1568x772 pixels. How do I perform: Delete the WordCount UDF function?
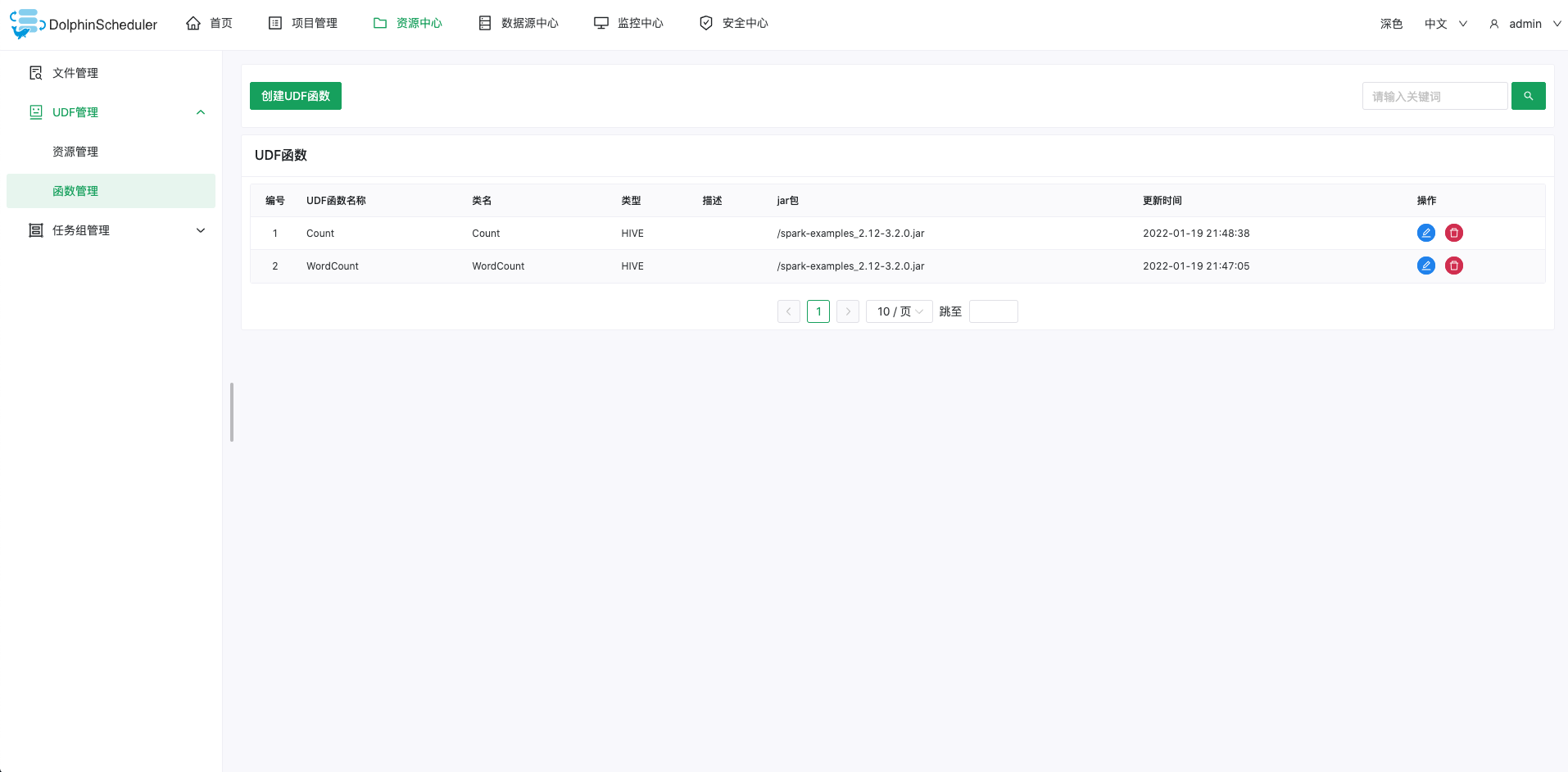coord(1454,266)
